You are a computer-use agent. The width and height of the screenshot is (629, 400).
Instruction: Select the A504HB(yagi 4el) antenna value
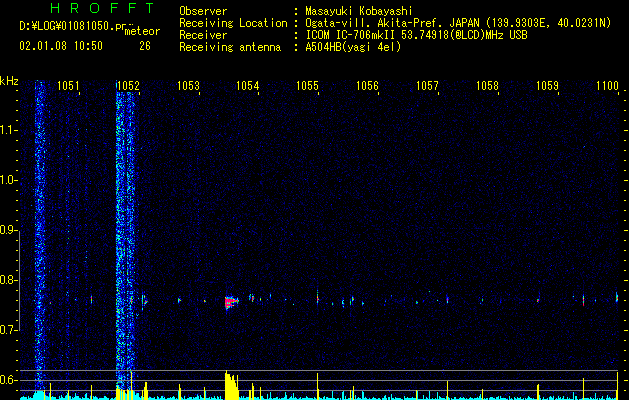353,47
